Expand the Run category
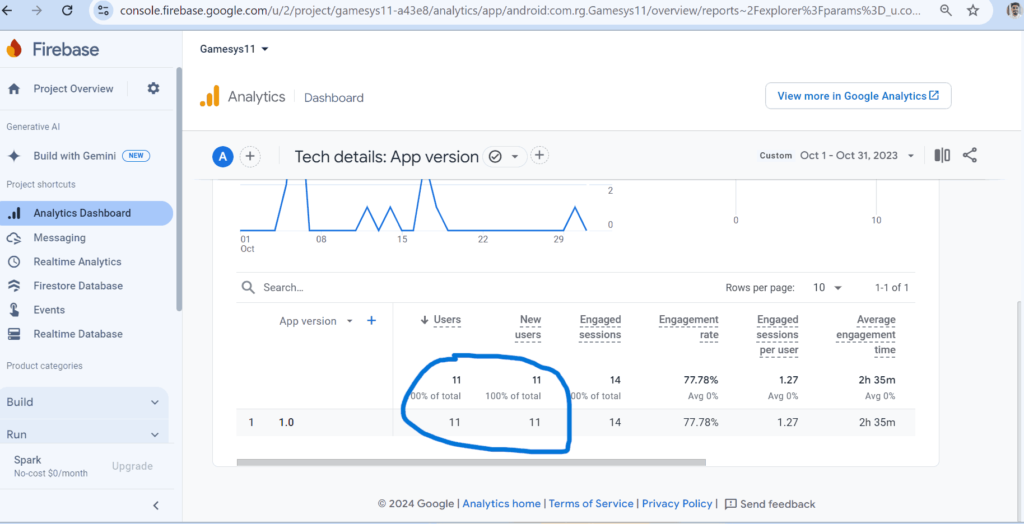 pos(84,435)
